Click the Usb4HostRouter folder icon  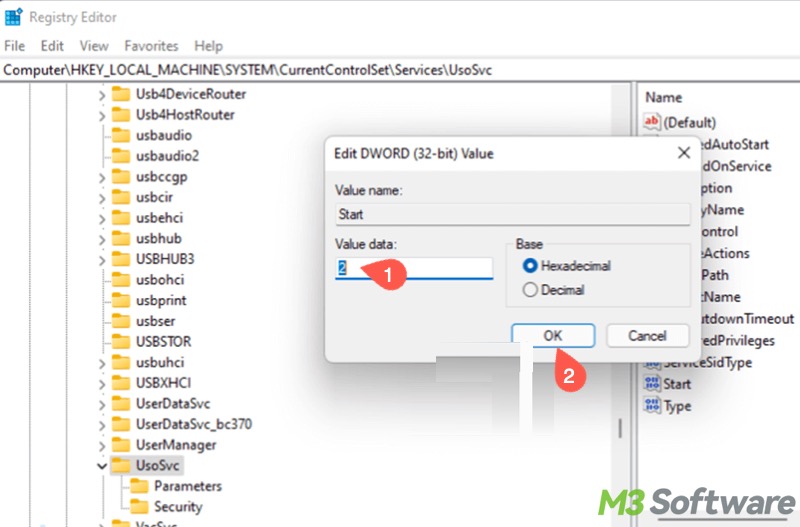point(121,114)
